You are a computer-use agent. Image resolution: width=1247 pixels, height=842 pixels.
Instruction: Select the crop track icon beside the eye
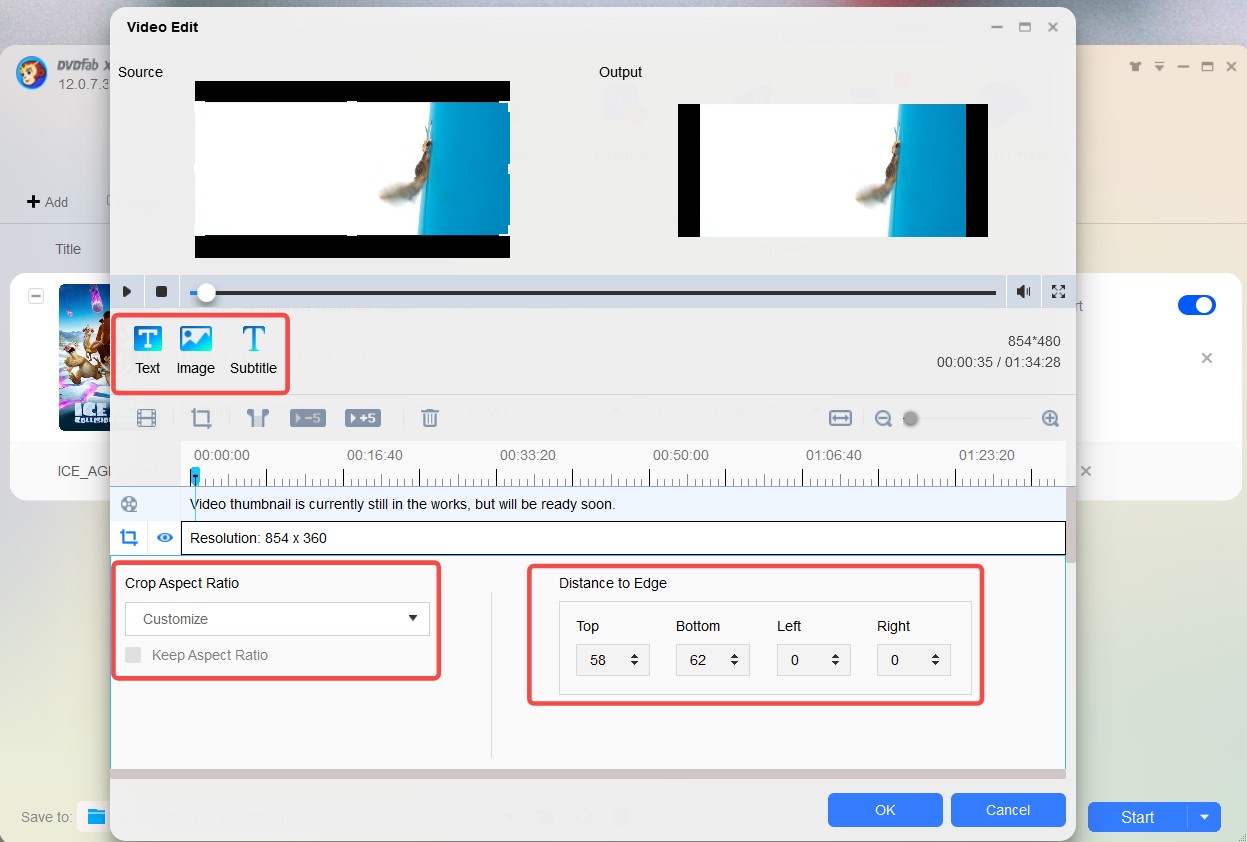pos(128,538)
